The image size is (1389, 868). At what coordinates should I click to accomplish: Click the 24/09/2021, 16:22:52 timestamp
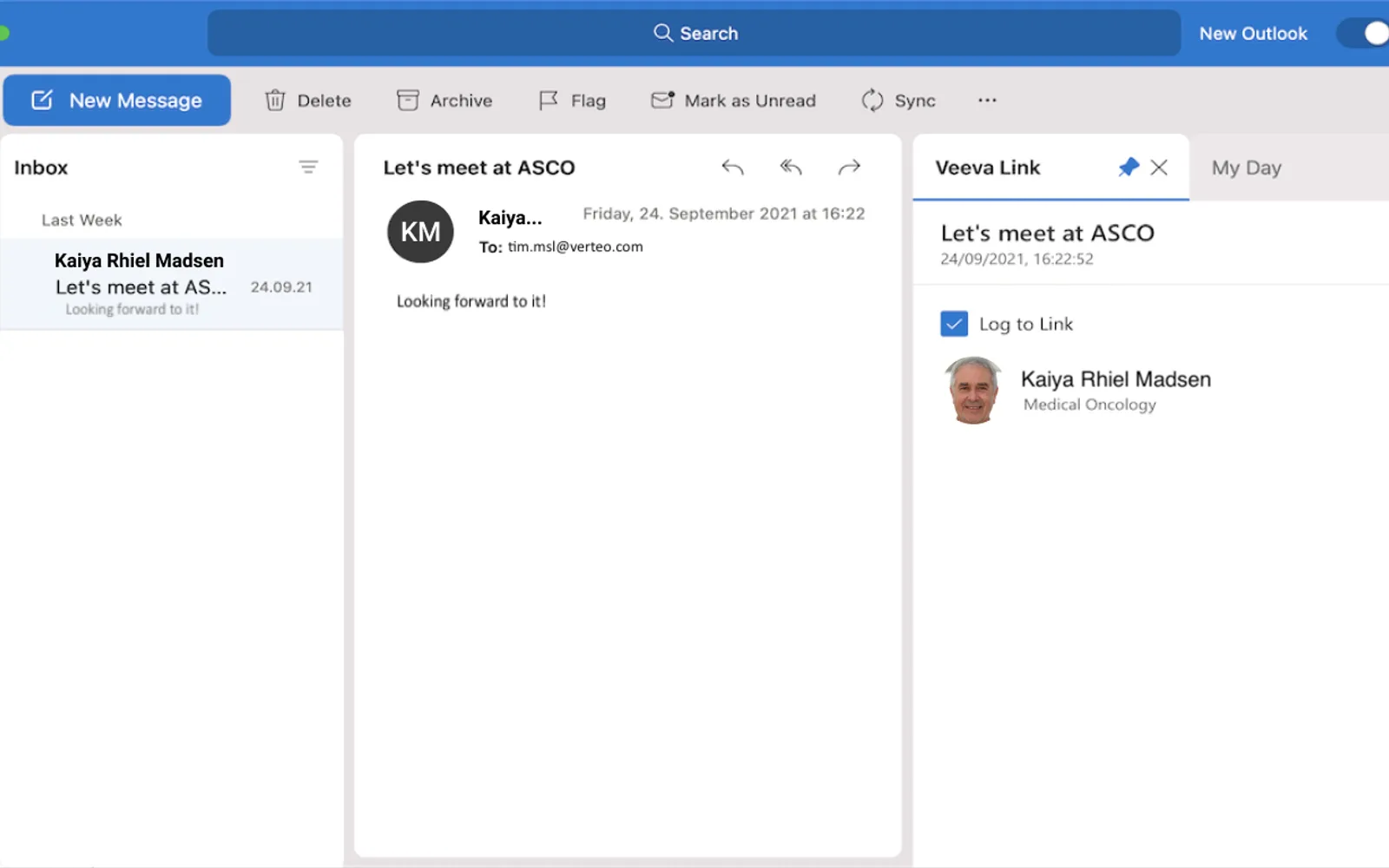tap(1017, 259)
